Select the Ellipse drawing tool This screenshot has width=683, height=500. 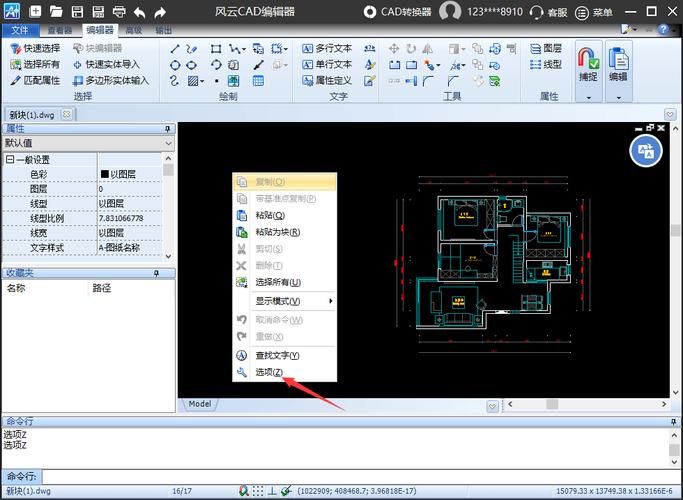pyautogui.click(x=191, y=65)
